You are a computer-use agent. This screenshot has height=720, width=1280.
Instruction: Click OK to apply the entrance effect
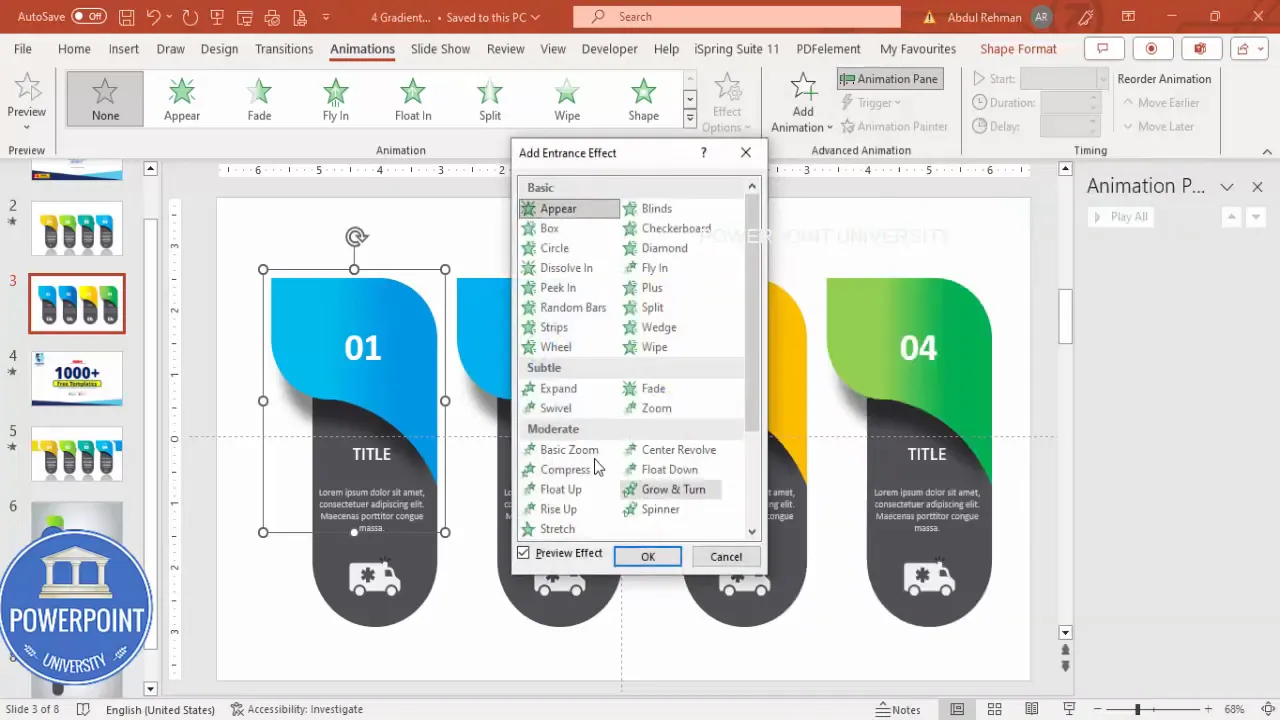coord(647,556)
